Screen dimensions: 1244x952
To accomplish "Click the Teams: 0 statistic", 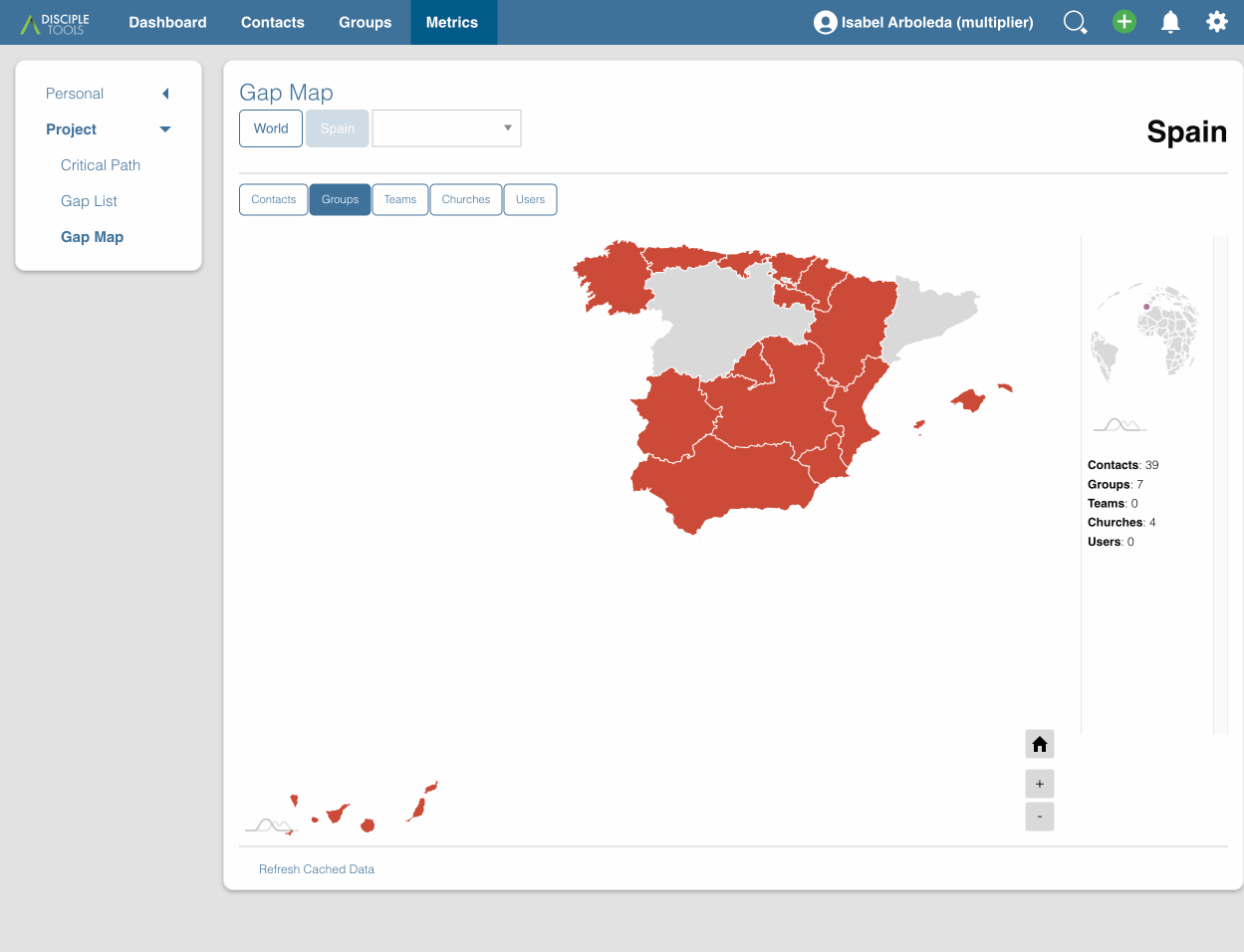I will 1113,503.
